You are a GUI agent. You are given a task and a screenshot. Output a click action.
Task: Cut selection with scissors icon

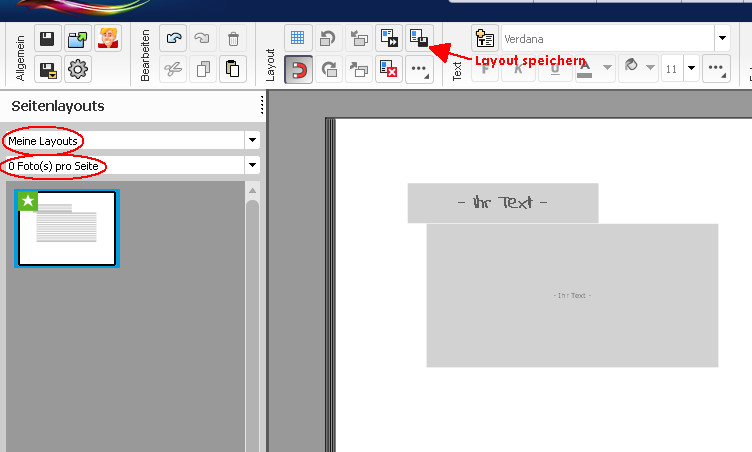(173, 69)
